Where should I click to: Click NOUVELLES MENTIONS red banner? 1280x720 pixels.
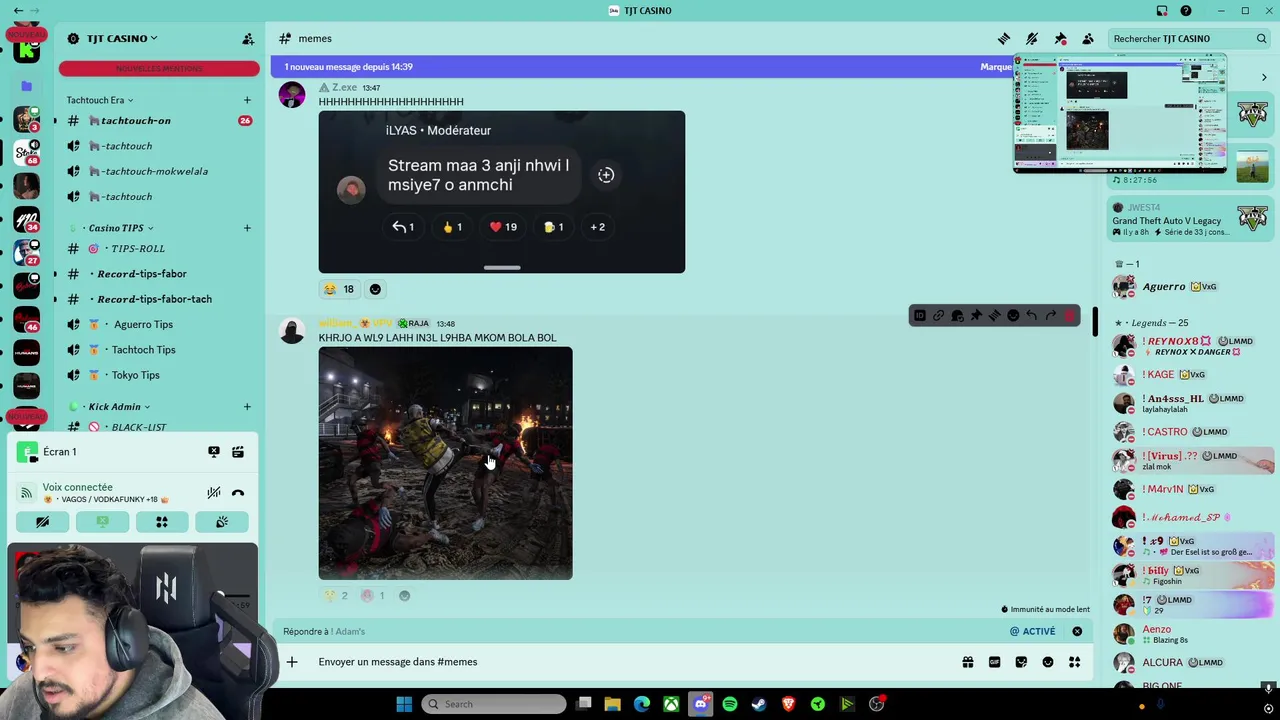(159, 69)
